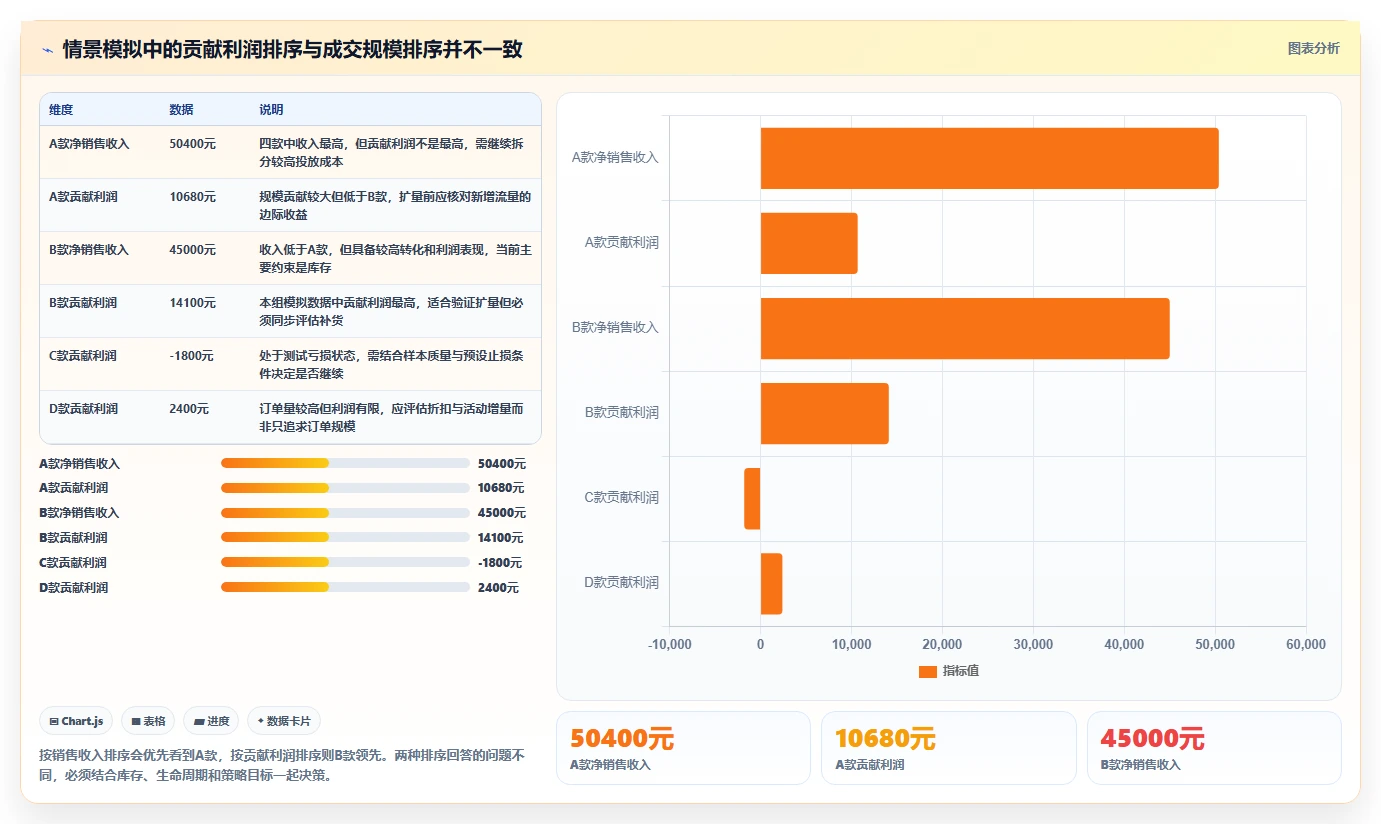Click the C款贡献利润 progress bar

pos(345,562)
